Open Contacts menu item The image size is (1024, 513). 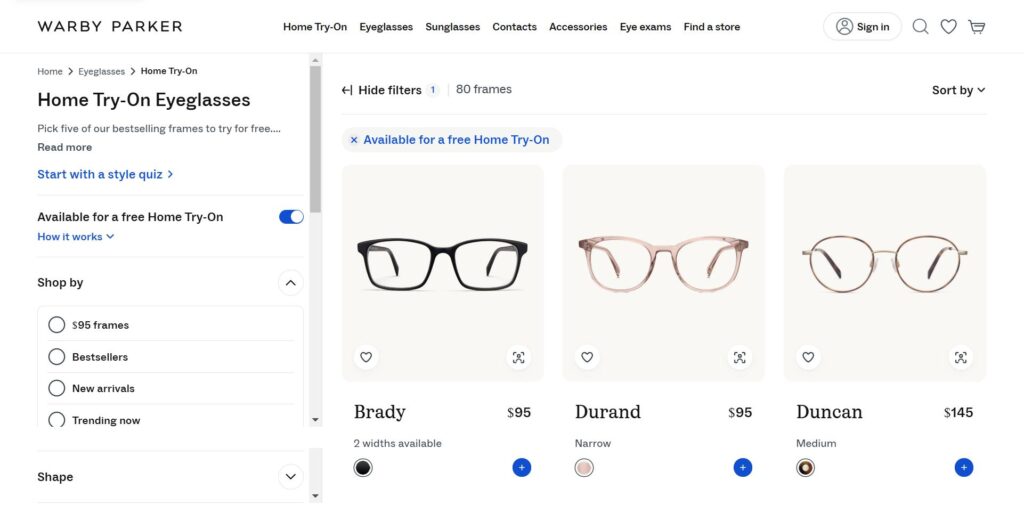pyautogui.click(x=515, y=27)
